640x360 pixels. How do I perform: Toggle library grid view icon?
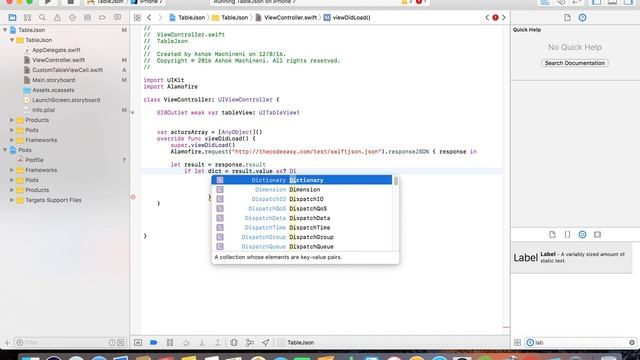click(518, 342)
